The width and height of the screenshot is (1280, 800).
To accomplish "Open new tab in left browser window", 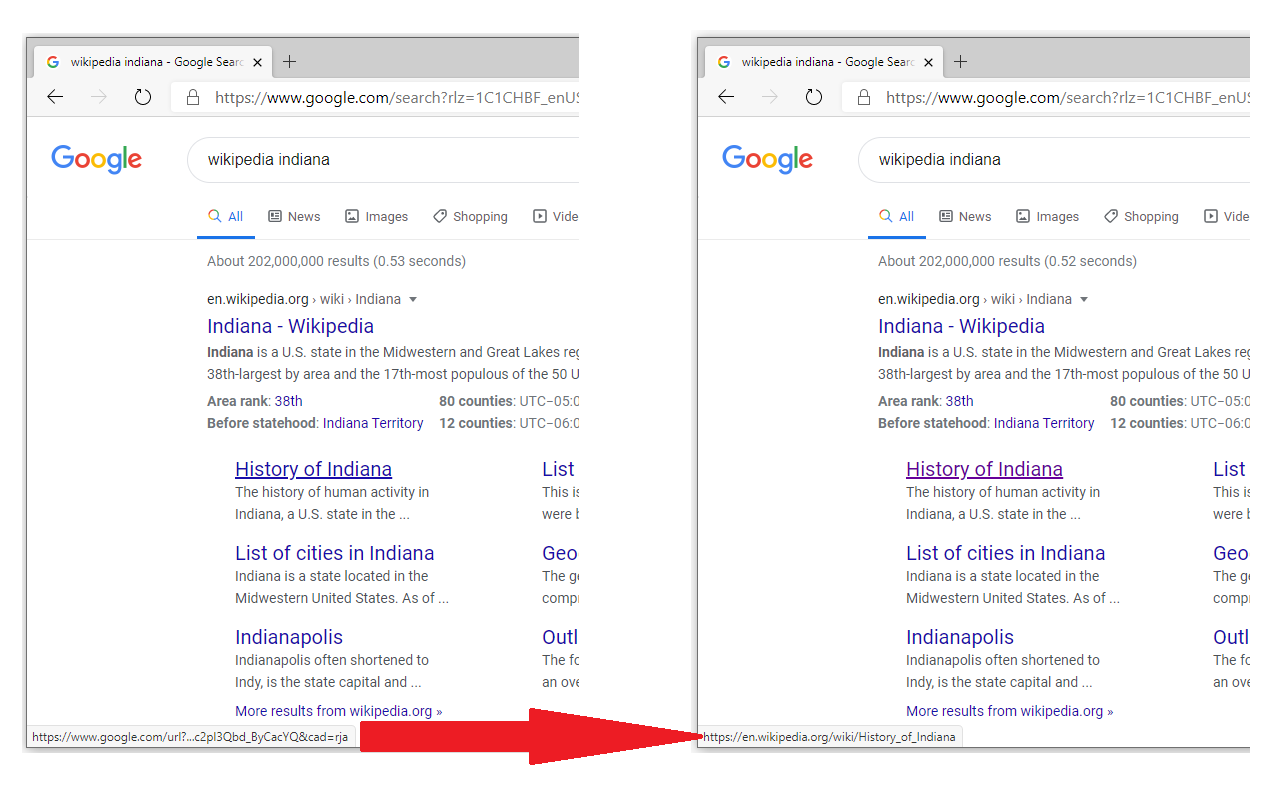I will (289, 62).
